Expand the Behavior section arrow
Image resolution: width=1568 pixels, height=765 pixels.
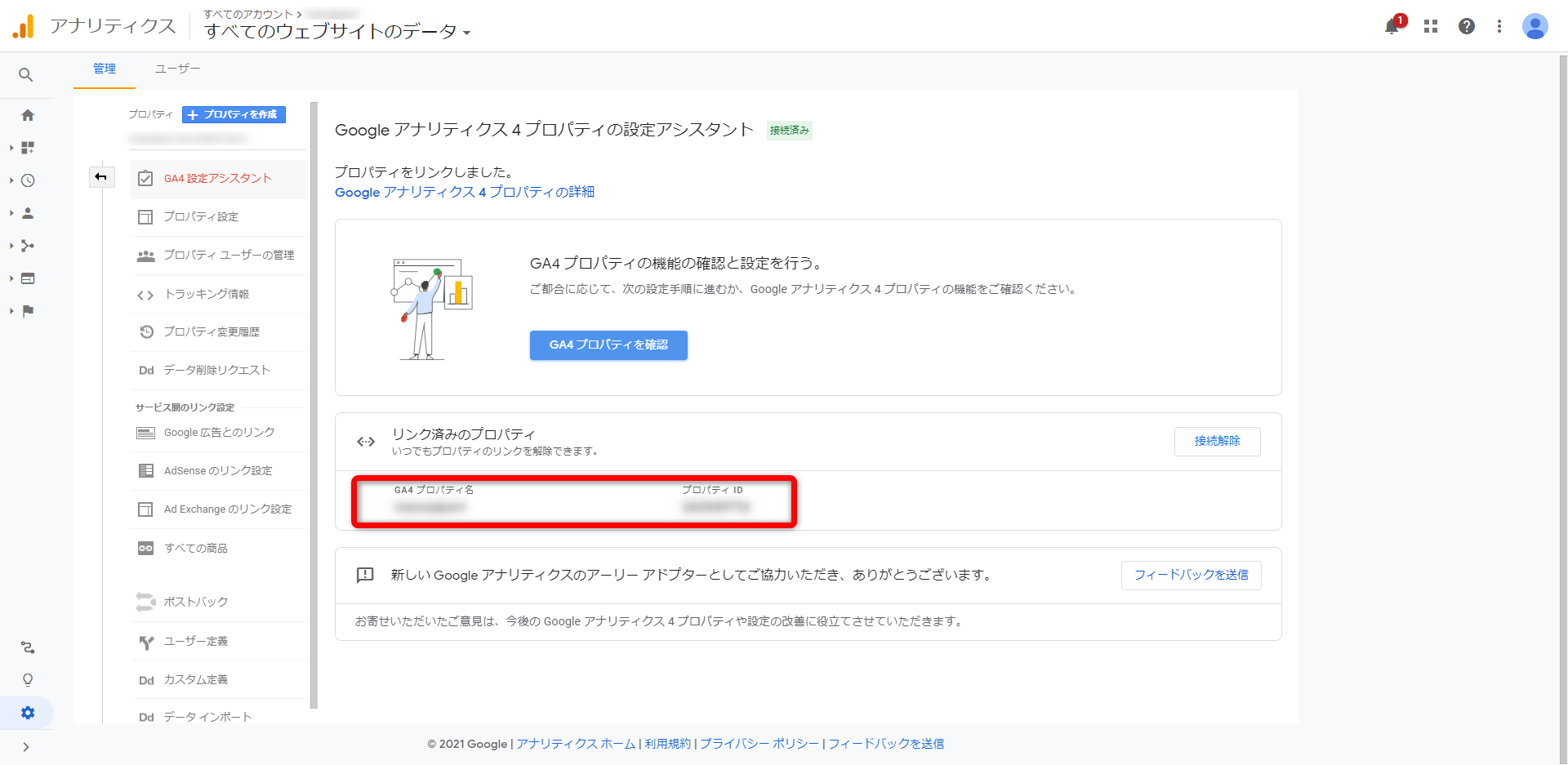tap(11, 278)
